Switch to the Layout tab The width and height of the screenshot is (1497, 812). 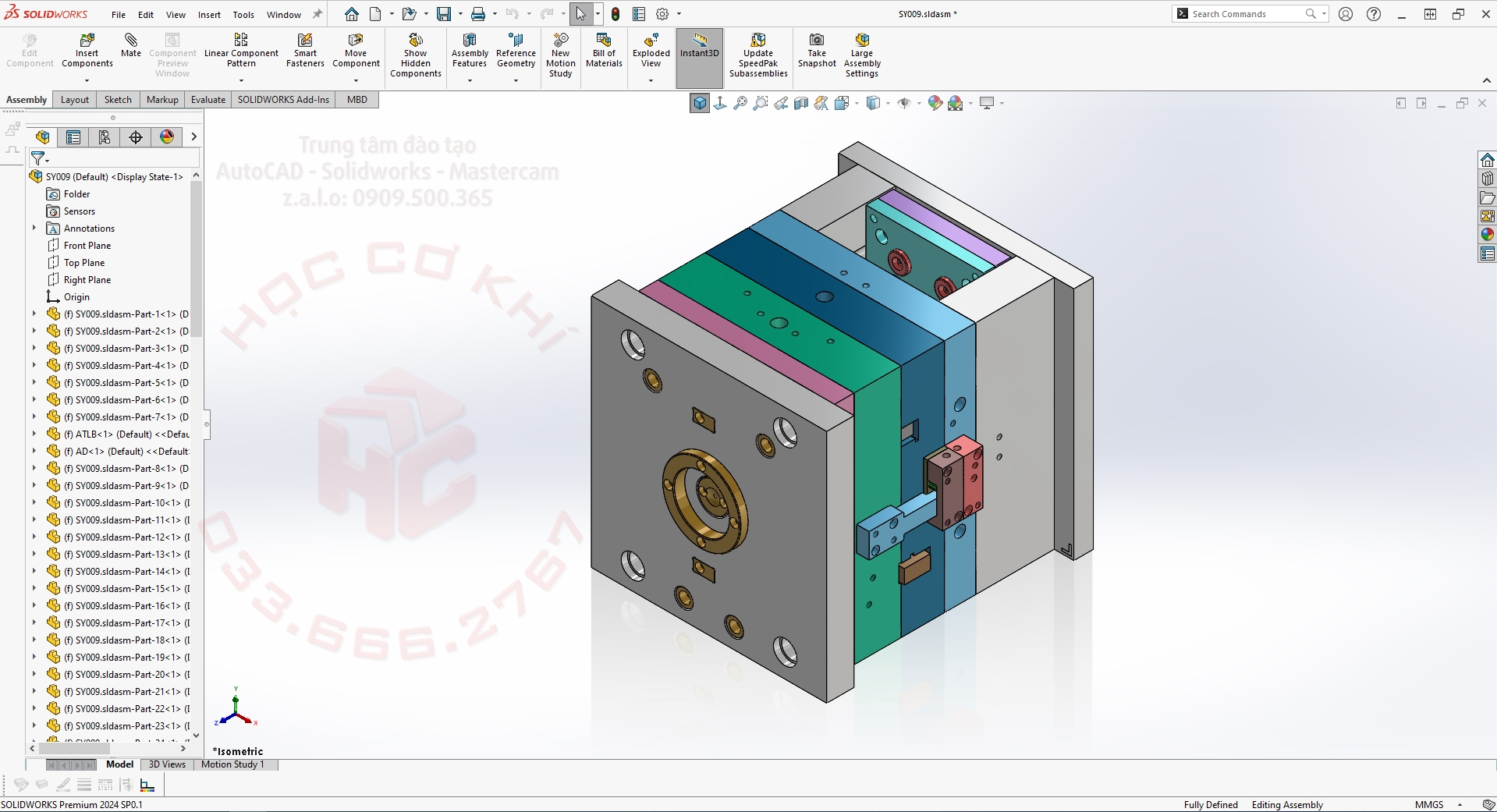click(x=75, y=100)
